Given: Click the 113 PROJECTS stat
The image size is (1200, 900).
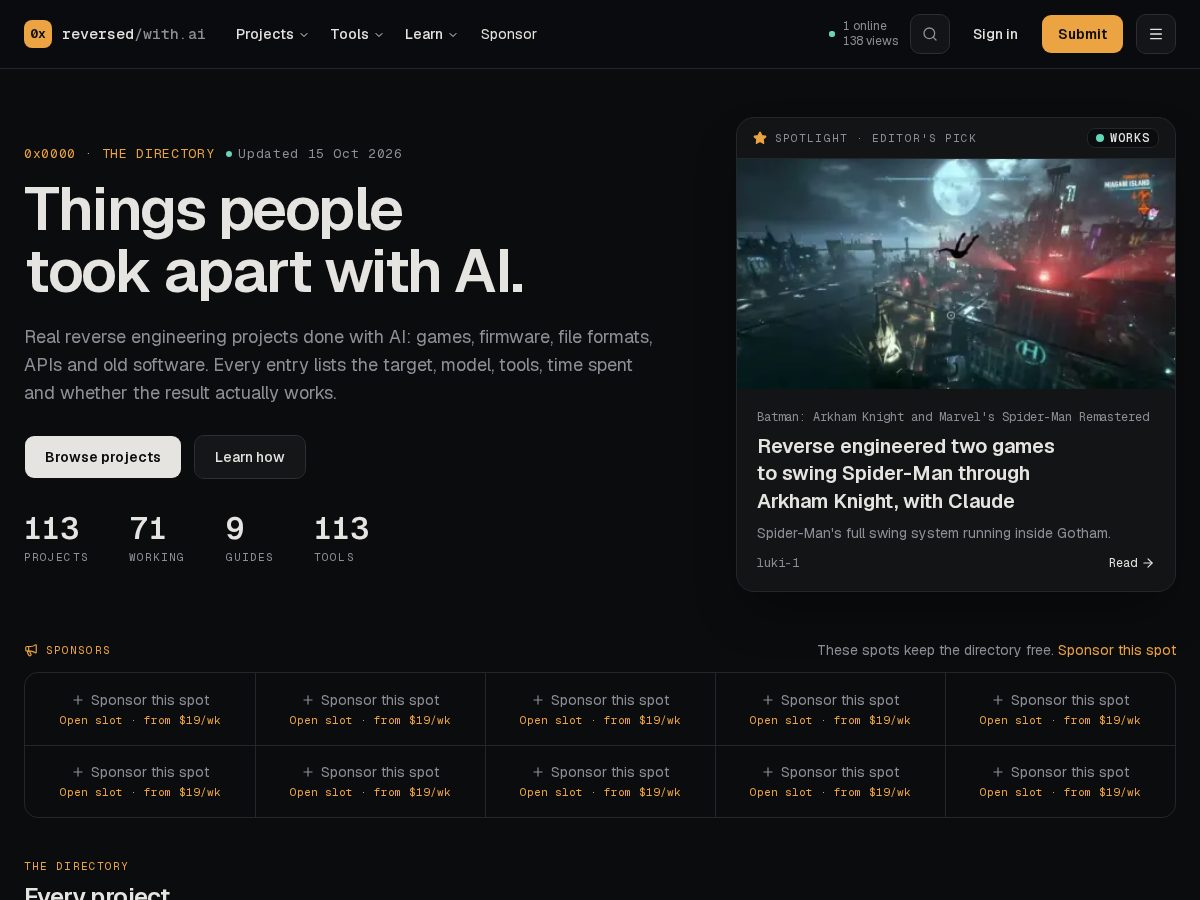Looking at the screenshot, I should tap(56, 538).
